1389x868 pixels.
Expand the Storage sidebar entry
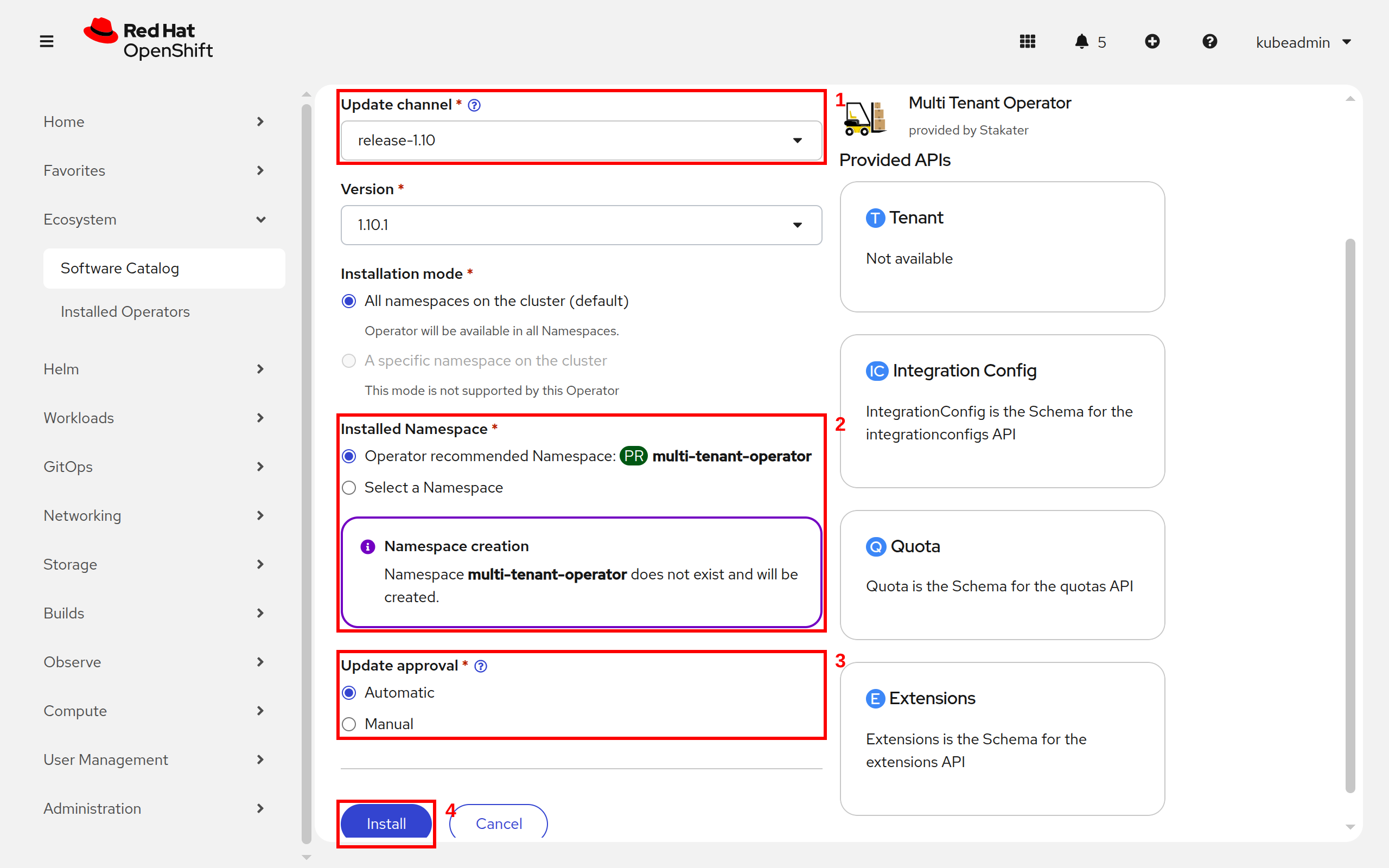pos(155,564)
